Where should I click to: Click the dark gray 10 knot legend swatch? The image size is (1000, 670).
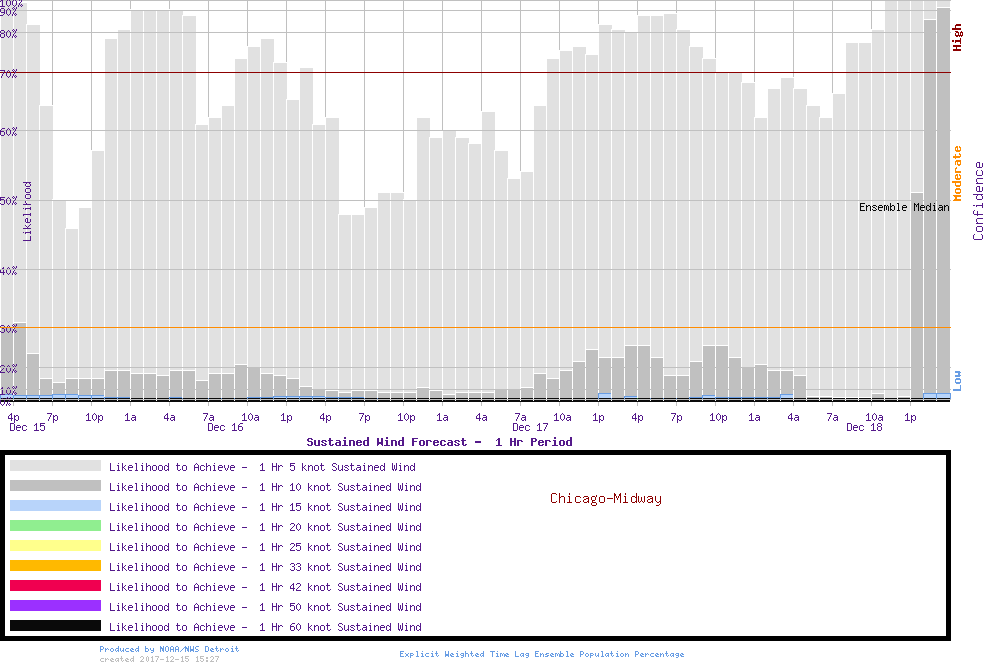[55, 486]
